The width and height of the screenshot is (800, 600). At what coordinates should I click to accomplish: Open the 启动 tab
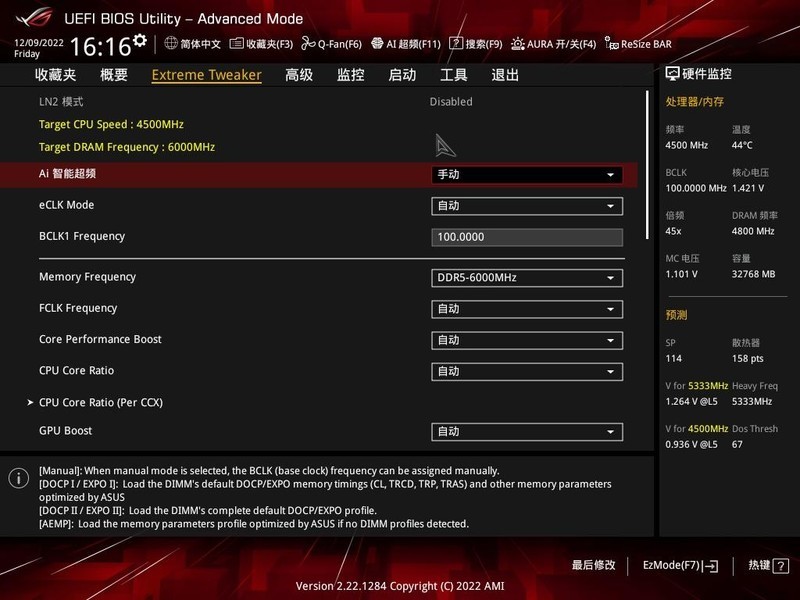402,75
